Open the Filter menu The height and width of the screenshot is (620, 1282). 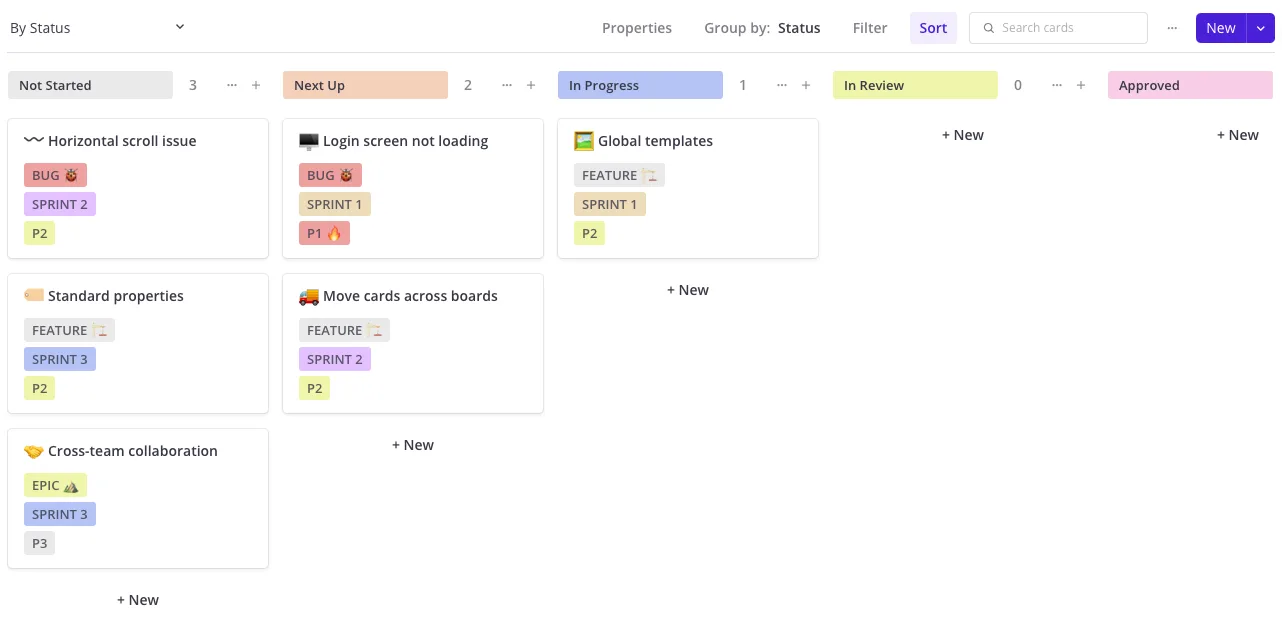870,28
